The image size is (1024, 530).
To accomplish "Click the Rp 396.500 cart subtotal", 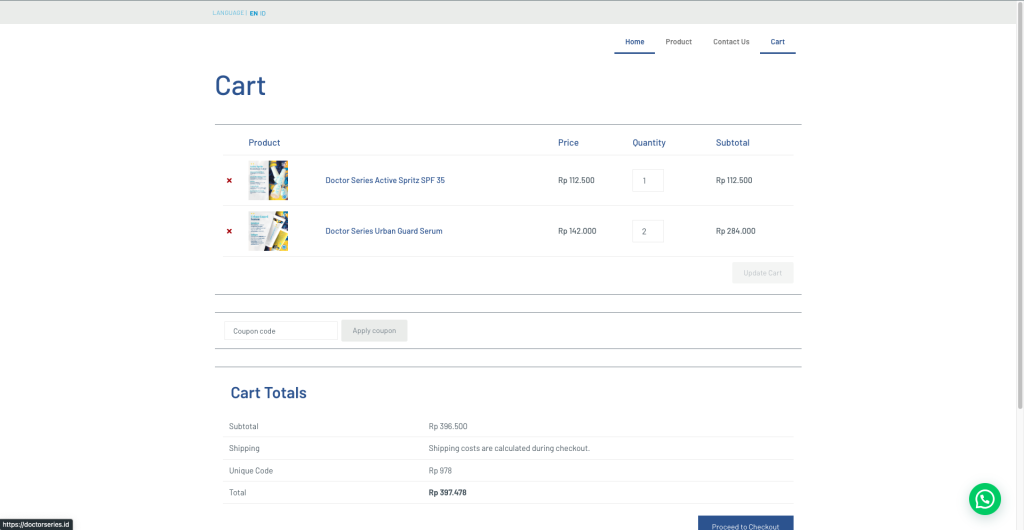I will pyautogui.click(x=448, y=426).
